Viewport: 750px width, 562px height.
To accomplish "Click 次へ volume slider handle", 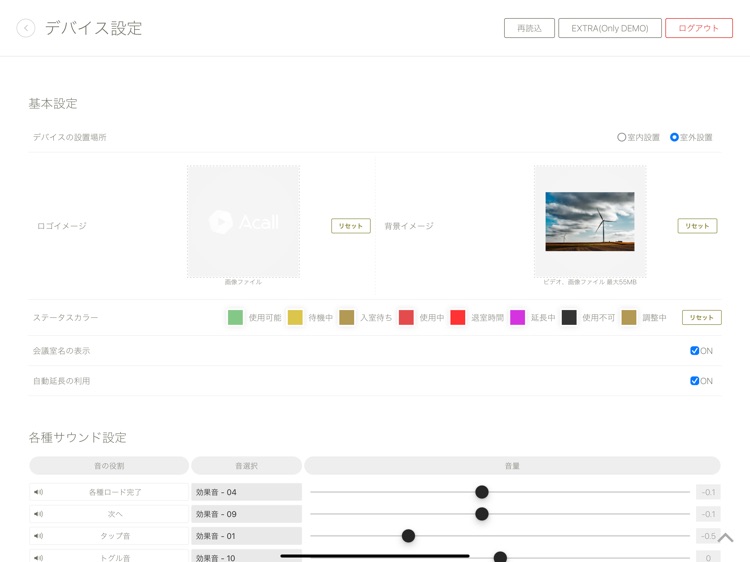I will coord(482,514).
